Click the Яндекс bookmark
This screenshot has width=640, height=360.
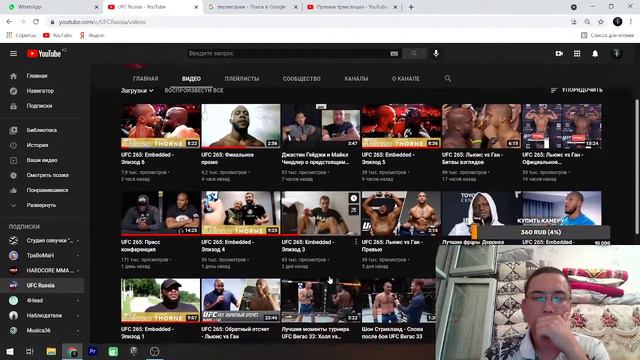point(92,36)
